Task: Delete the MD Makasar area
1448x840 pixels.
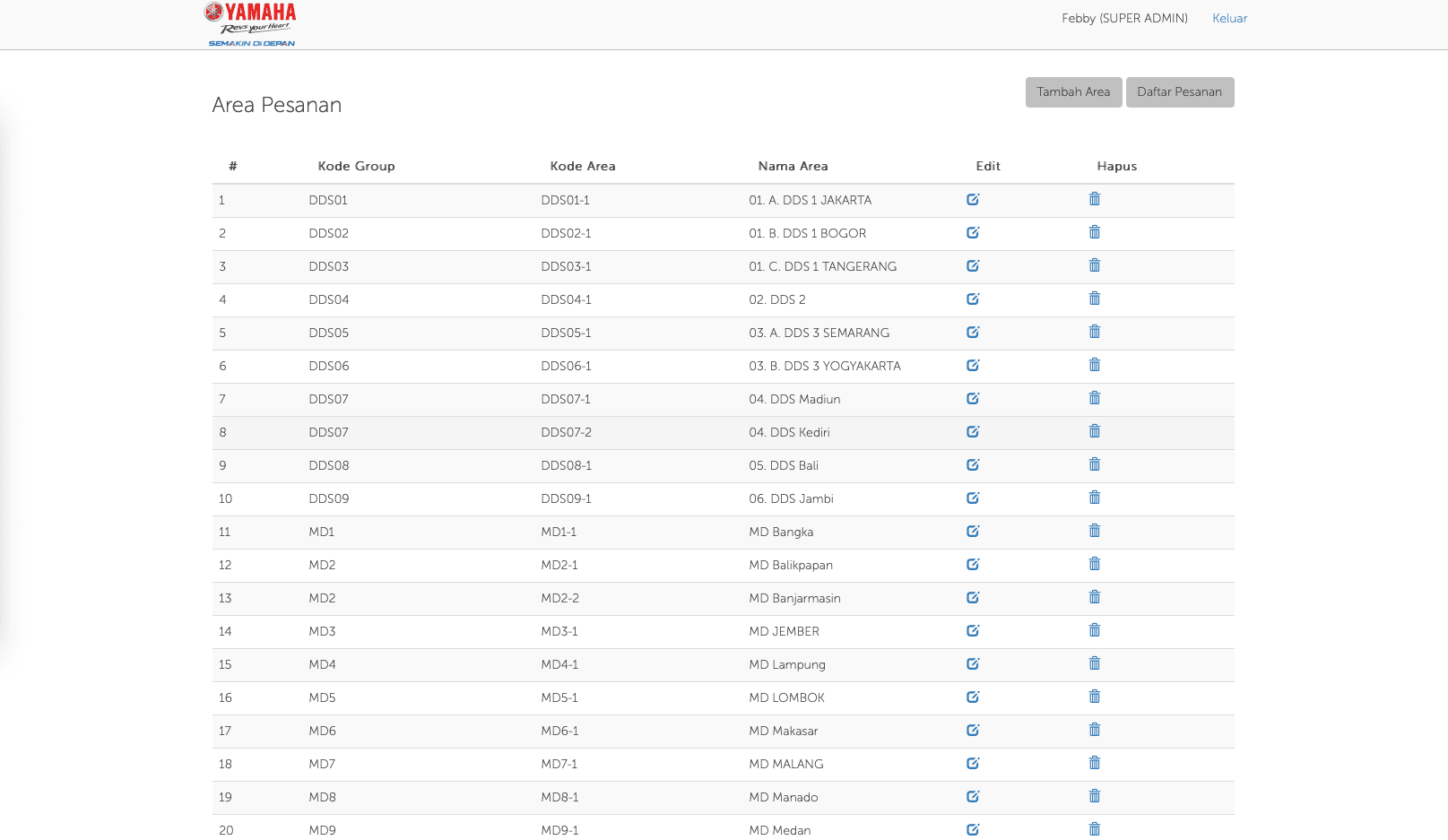Action: click(1095, 730)
